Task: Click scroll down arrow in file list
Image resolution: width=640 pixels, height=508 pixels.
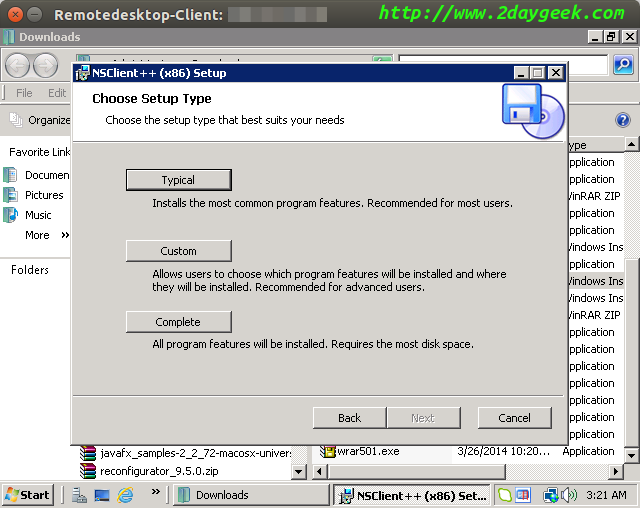Action: pos(631,455)
